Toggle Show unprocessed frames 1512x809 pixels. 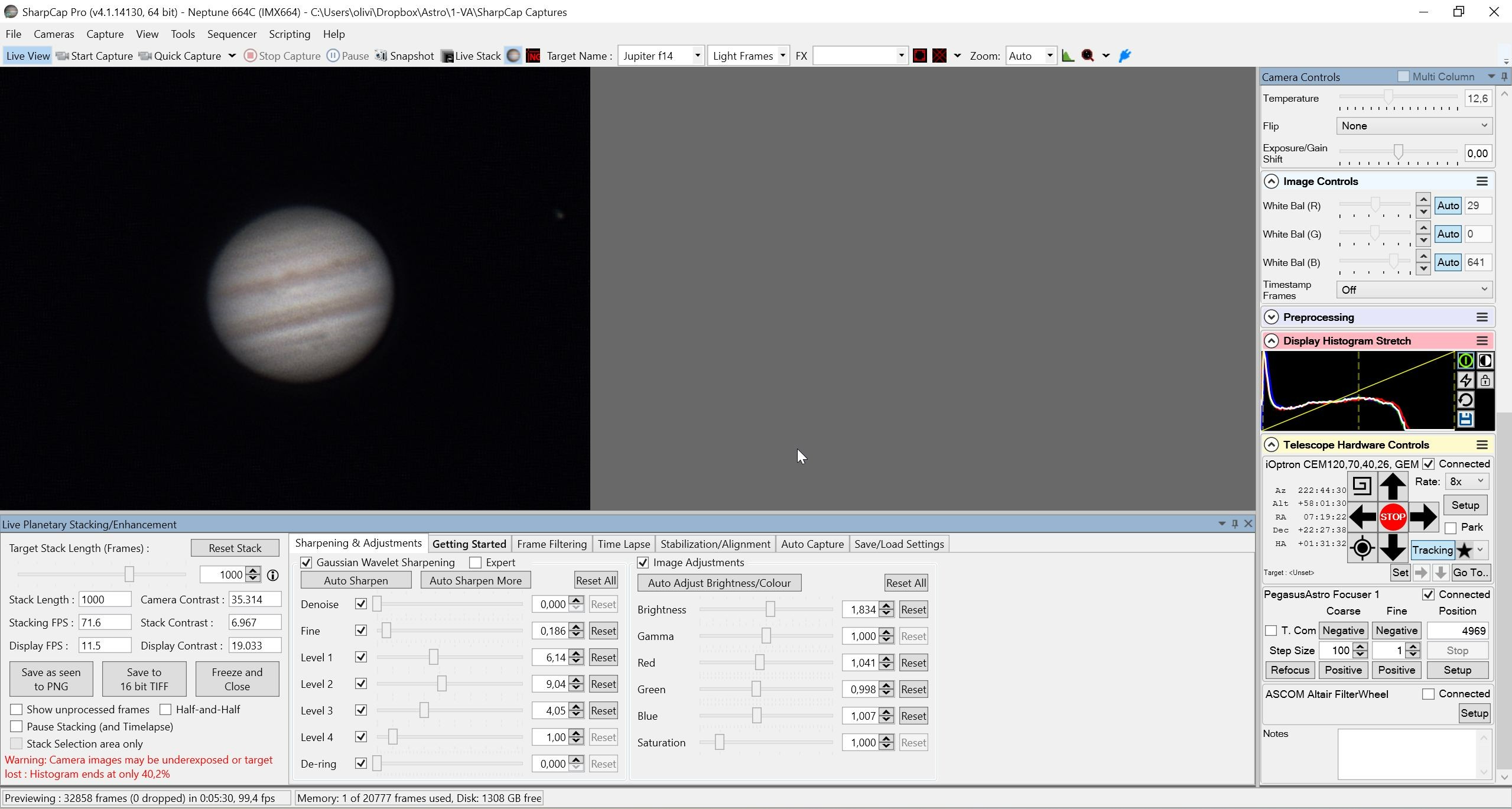pyautogui.click(x=17, y=709)
